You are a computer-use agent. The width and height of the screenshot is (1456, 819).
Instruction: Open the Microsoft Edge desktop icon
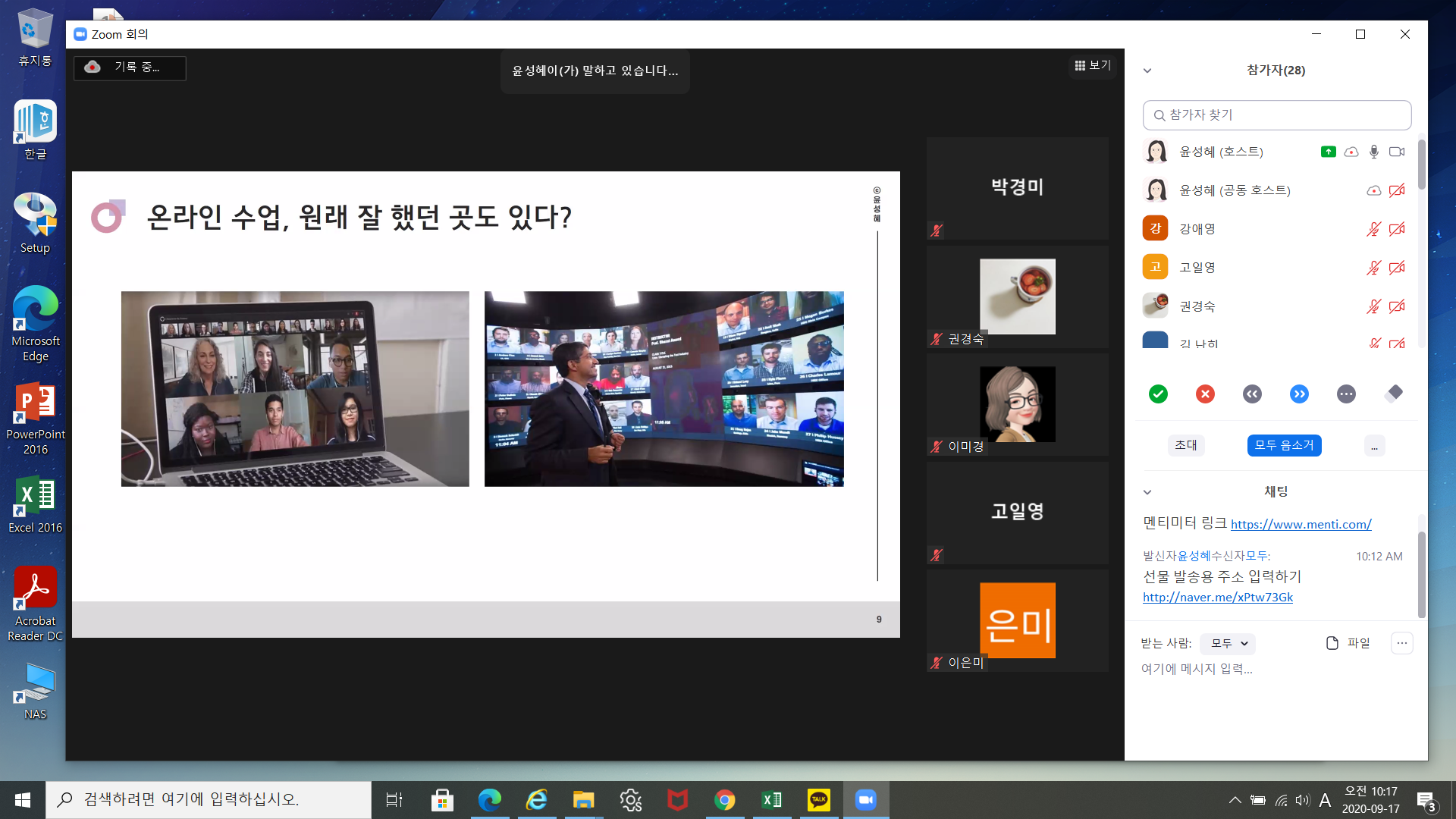(35, 325)
